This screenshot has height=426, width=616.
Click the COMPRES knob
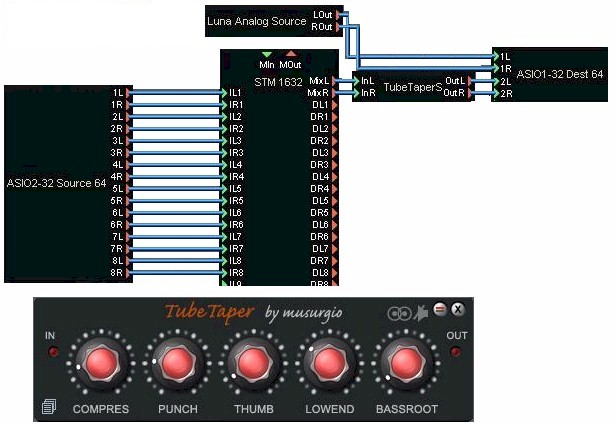tap(101, 363)
